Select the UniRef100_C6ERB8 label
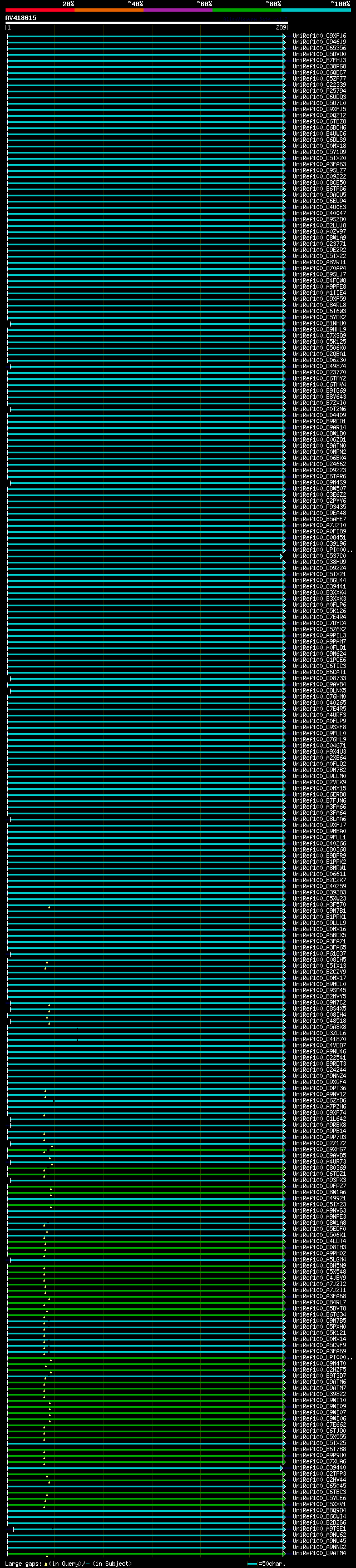Viewport: 356px width, 1568px height. tap(319, 794)
